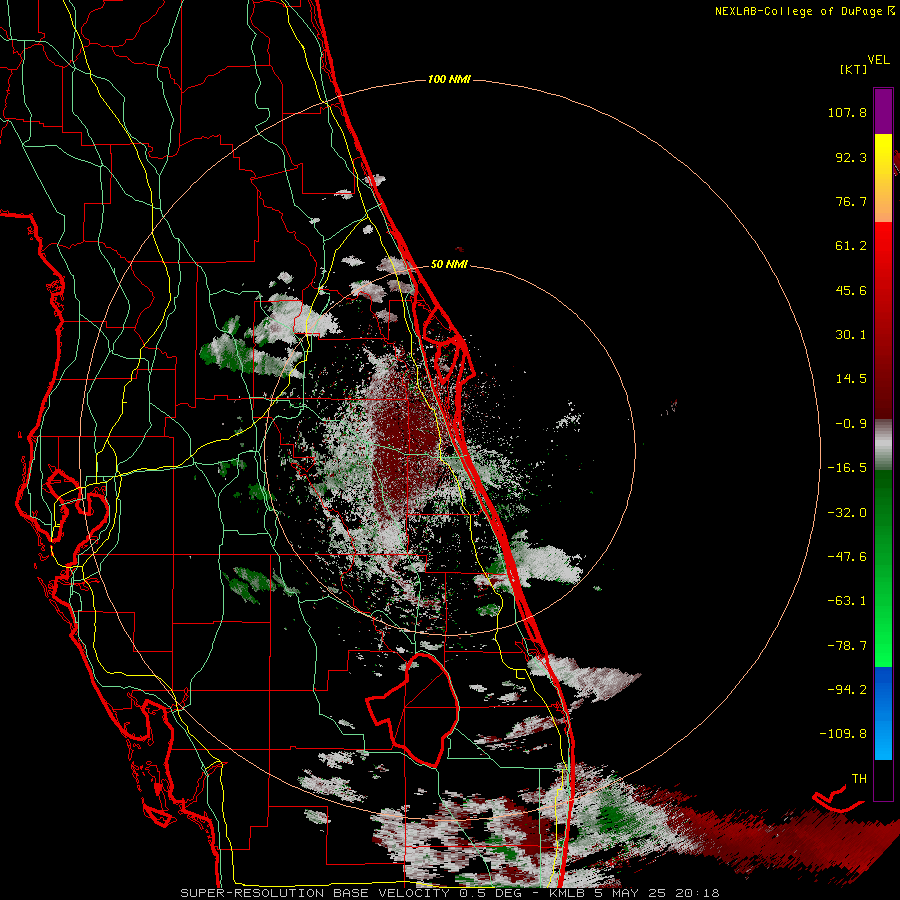The height and width of the screenshot is (900, 900).
Task: Click the yellow-orange segment of the color bar
Action: [883, 178]
